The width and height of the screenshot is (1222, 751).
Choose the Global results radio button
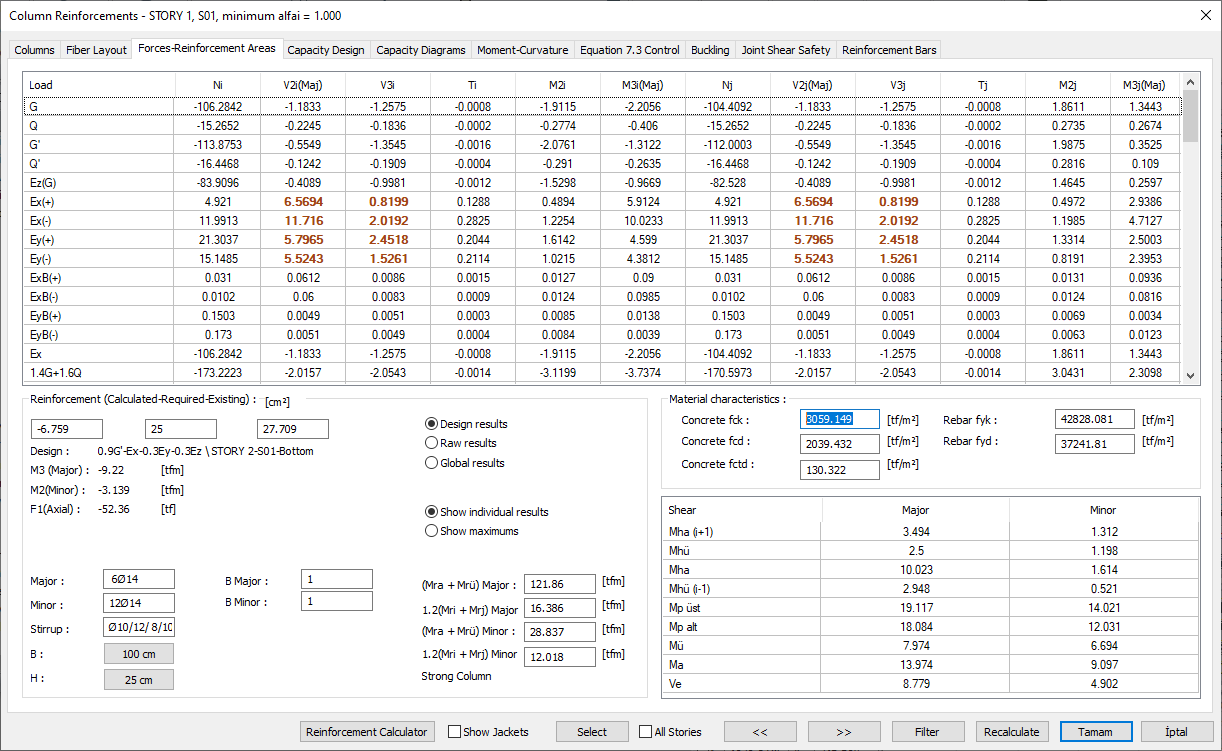[432, 463]
